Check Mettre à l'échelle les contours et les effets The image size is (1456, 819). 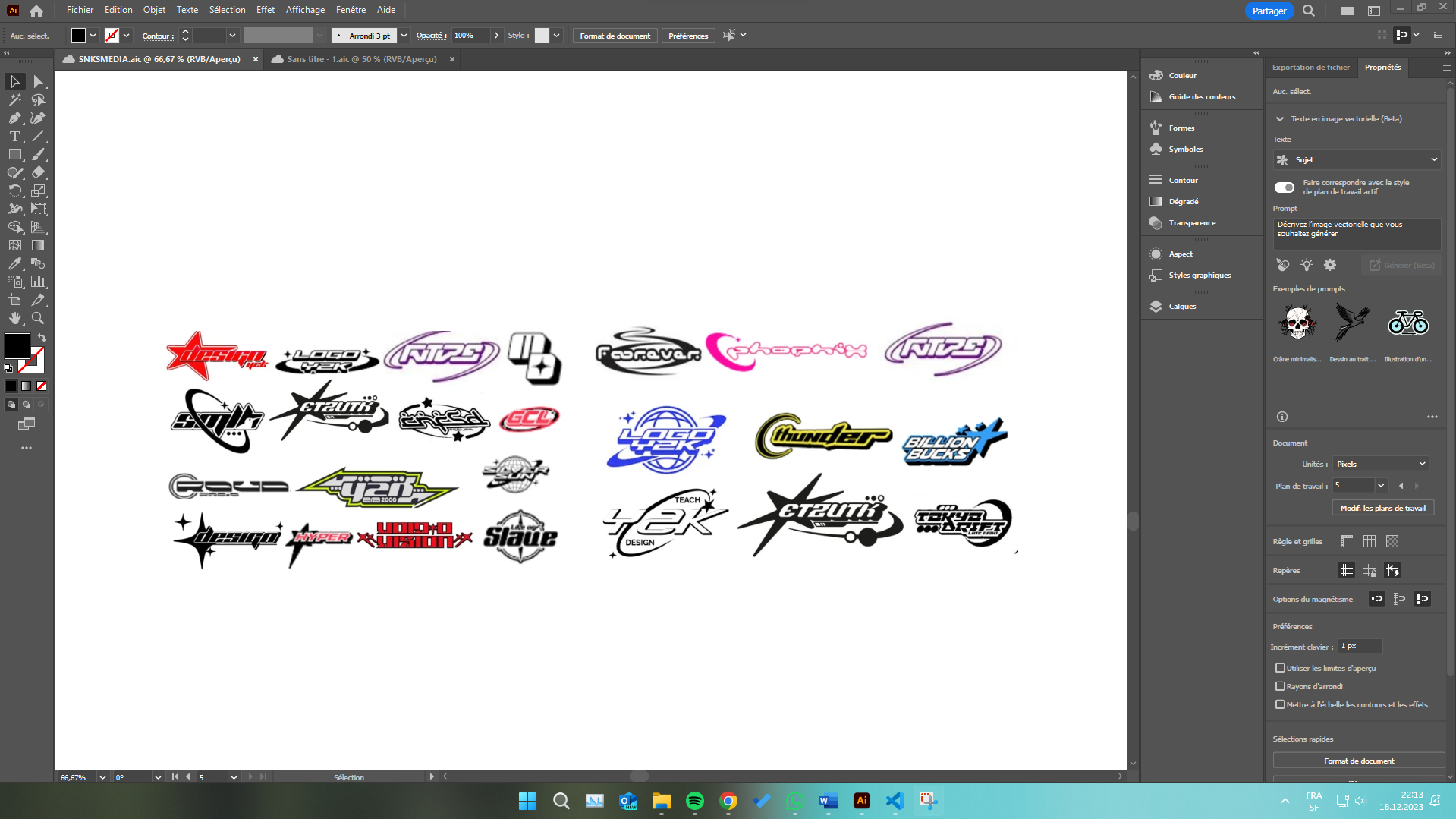(1280, 704)
